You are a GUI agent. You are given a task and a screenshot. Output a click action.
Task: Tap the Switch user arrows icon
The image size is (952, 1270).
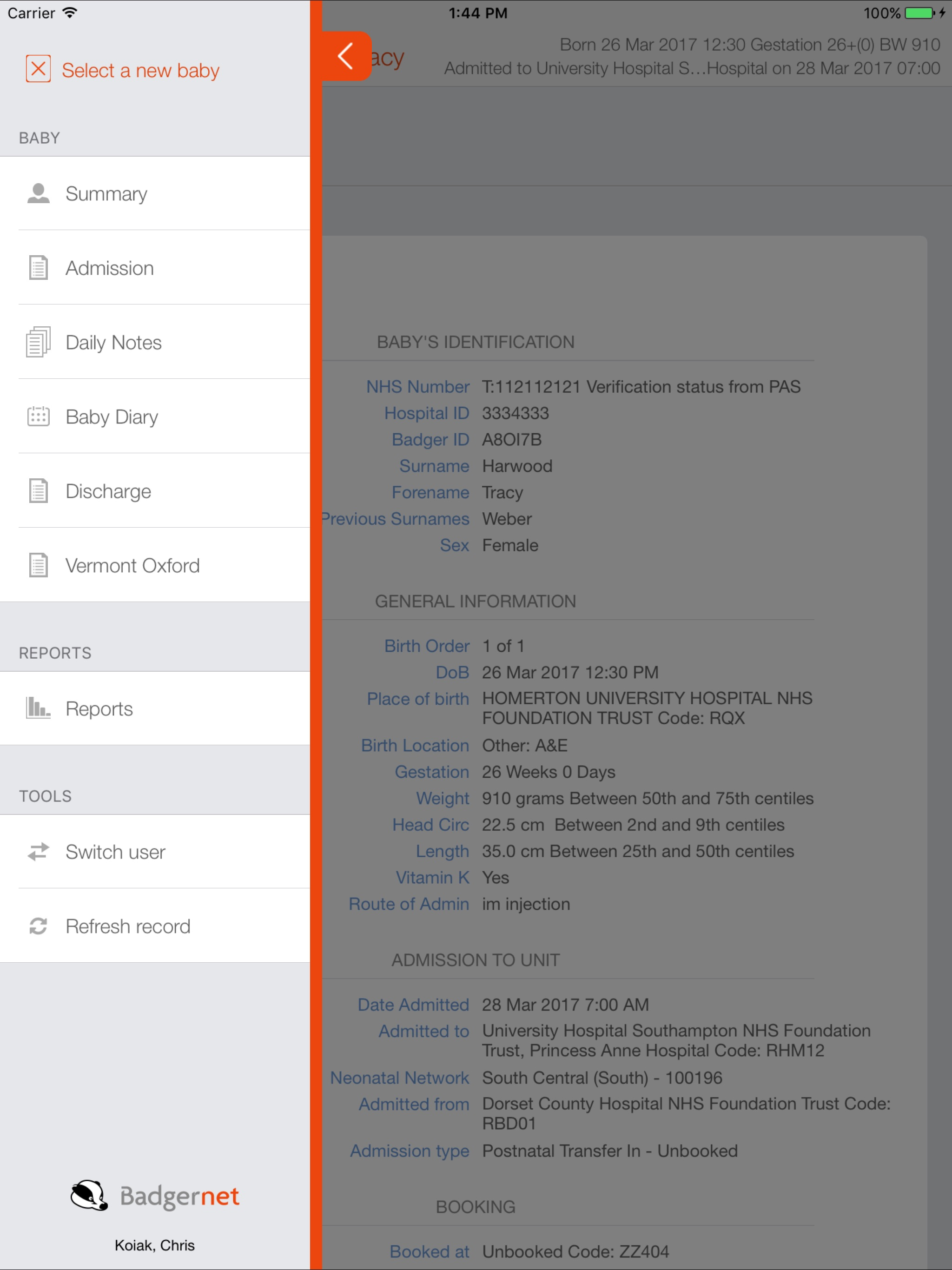(39, 852)
